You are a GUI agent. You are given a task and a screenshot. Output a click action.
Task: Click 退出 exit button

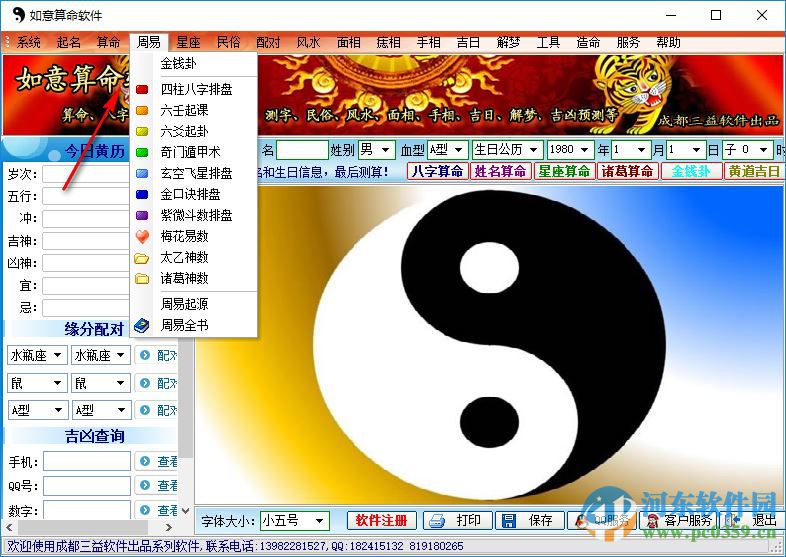point(754,520)
